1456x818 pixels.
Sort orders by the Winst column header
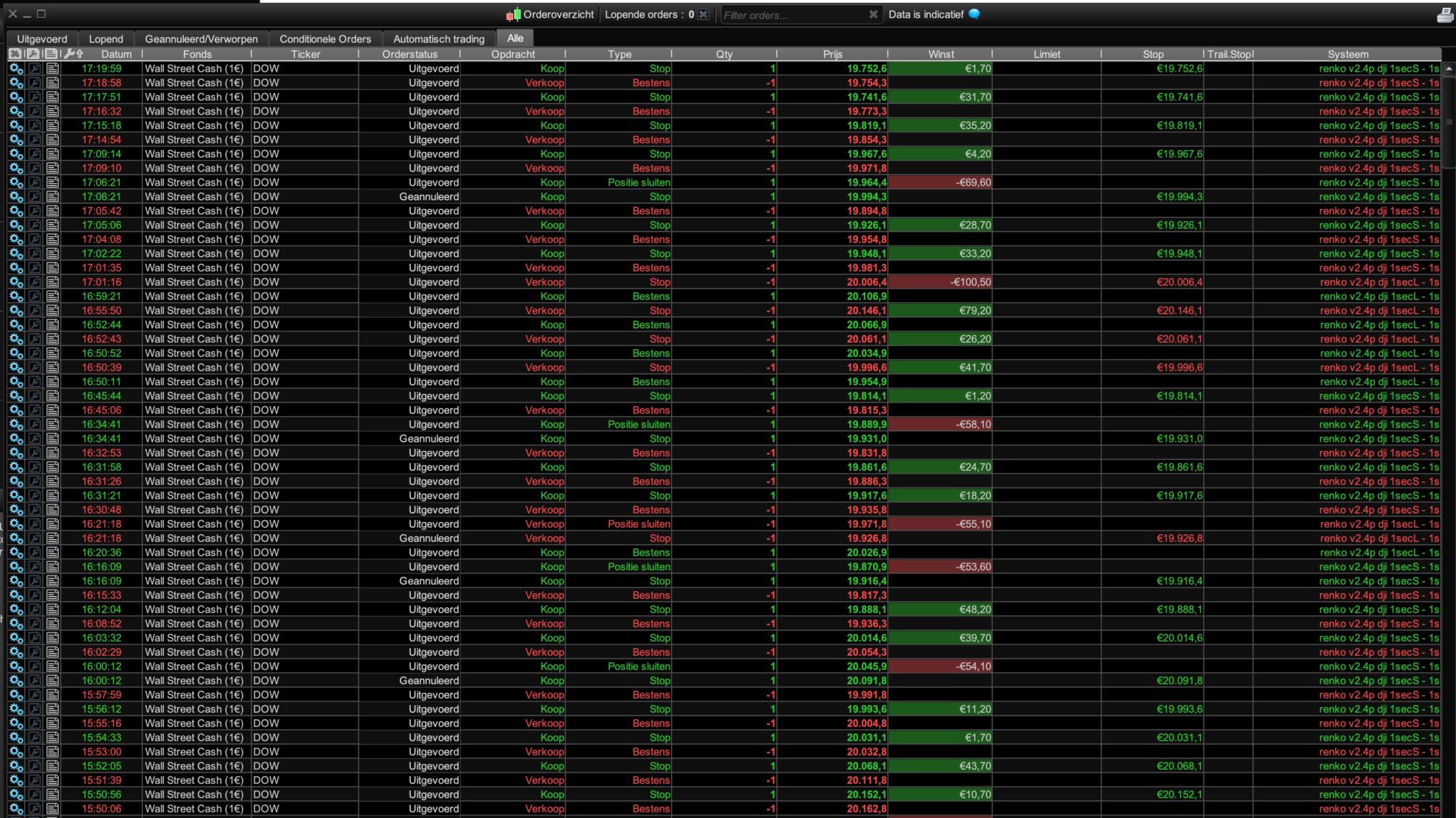point(941,54)
